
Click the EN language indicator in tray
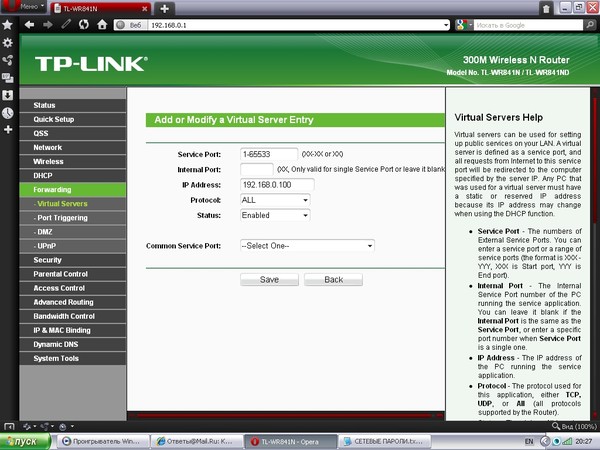(529, 442)
